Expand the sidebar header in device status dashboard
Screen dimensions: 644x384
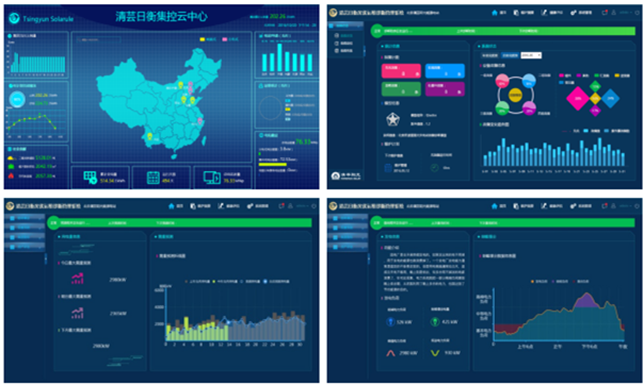pyautogui.click(x=345, y=25)
